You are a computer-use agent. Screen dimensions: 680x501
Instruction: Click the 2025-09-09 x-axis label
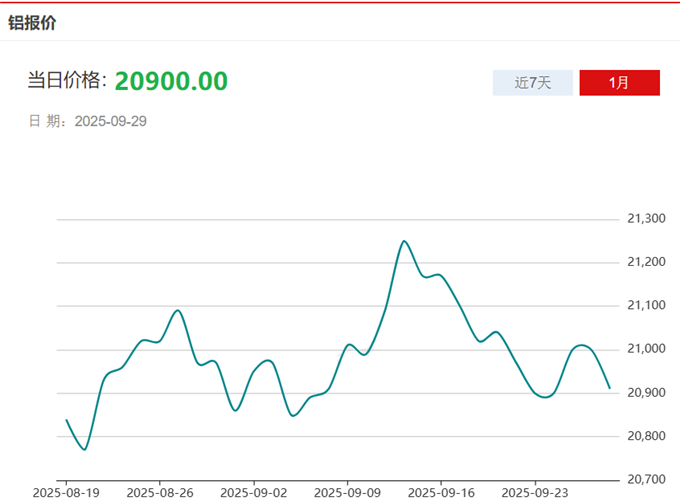coord(348,492)
